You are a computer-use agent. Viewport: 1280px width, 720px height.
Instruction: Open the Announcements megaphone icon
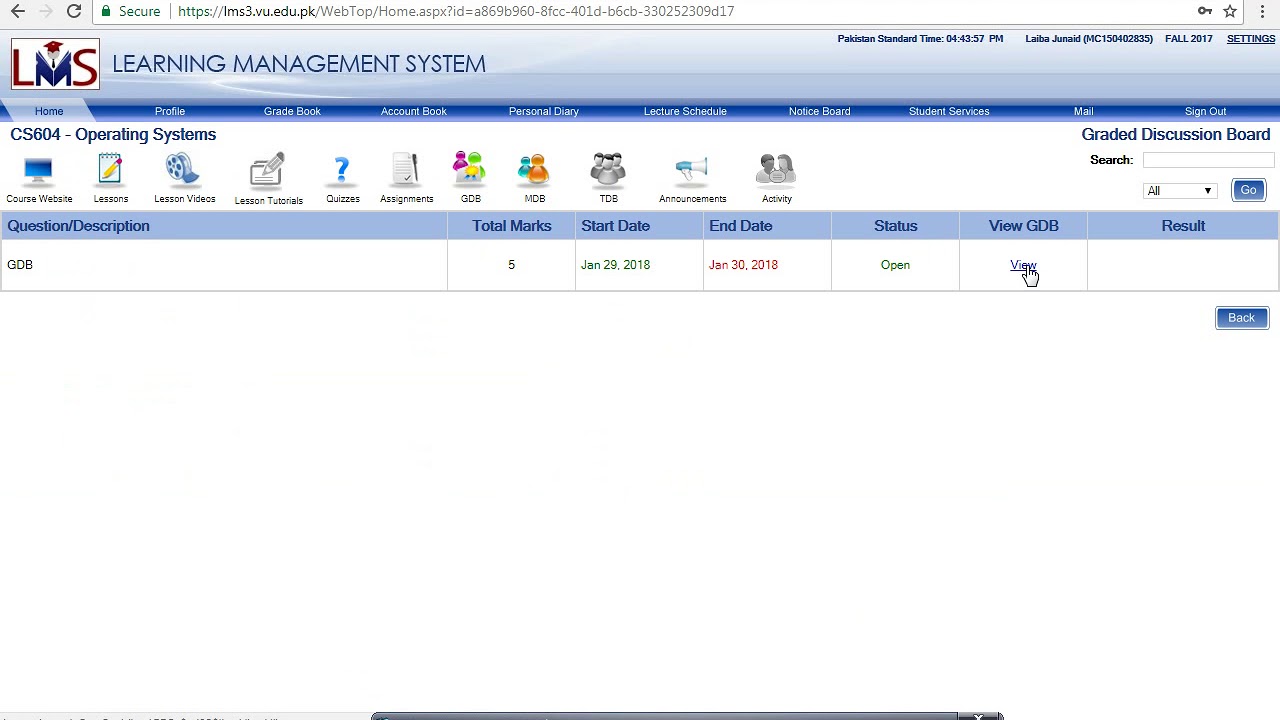pos(691,171)
